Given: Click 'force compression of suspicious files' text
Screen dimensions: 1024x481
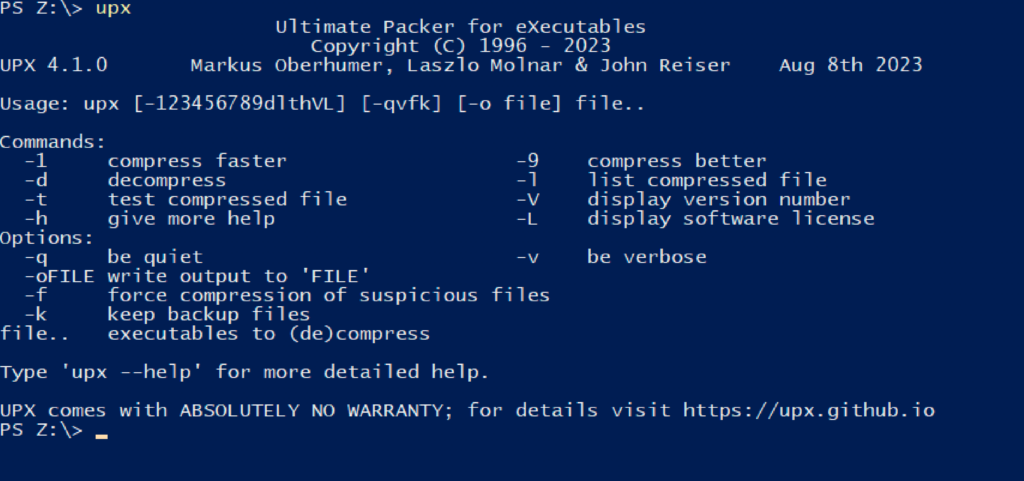Looking at the screenshot, I should (329, 295).
